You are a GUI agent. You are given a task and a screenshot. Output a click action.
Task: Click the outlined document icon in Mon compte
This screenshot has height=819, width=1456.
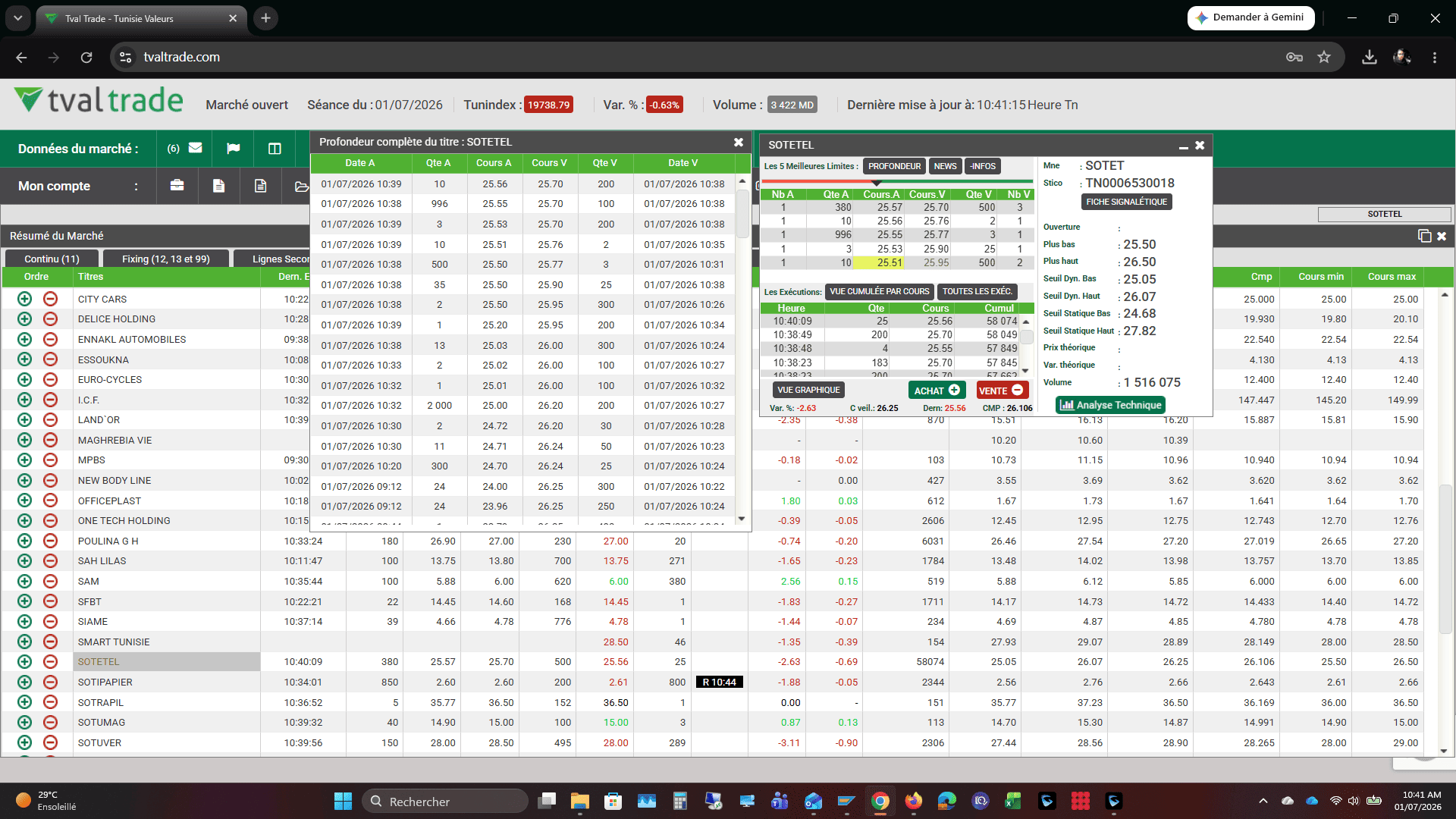coord(261,186)
